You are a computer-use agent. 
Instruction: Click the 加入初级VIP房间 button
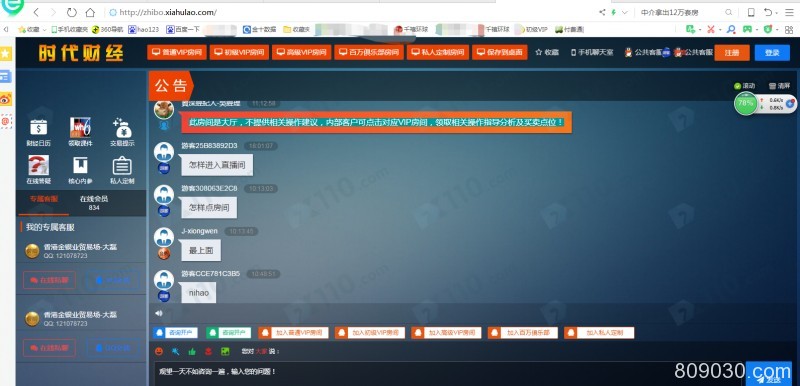coord(370,333)
